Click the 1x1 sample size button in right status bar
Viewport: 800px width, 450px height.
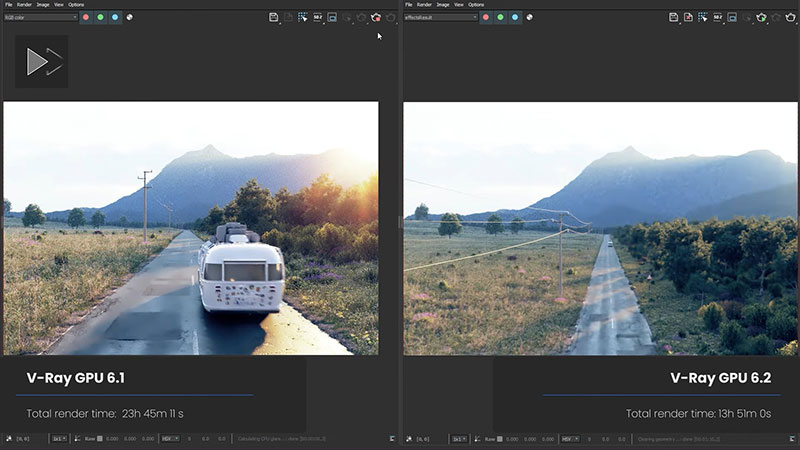pyautogui.click(x=457, y=438)
